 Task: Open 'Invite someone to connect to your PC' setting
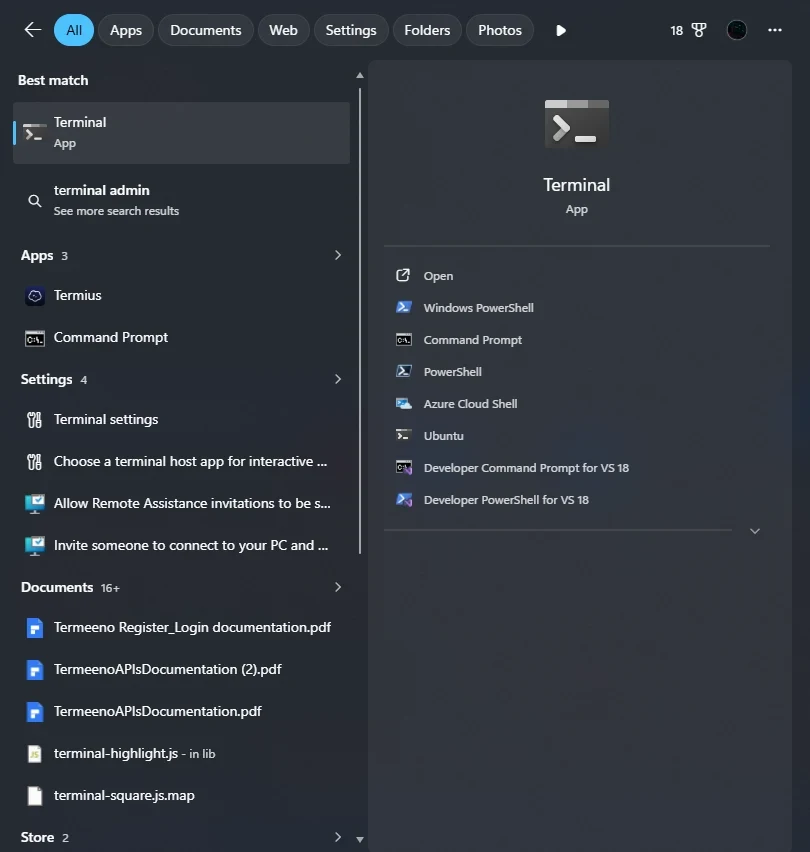[x=181, y=546]
